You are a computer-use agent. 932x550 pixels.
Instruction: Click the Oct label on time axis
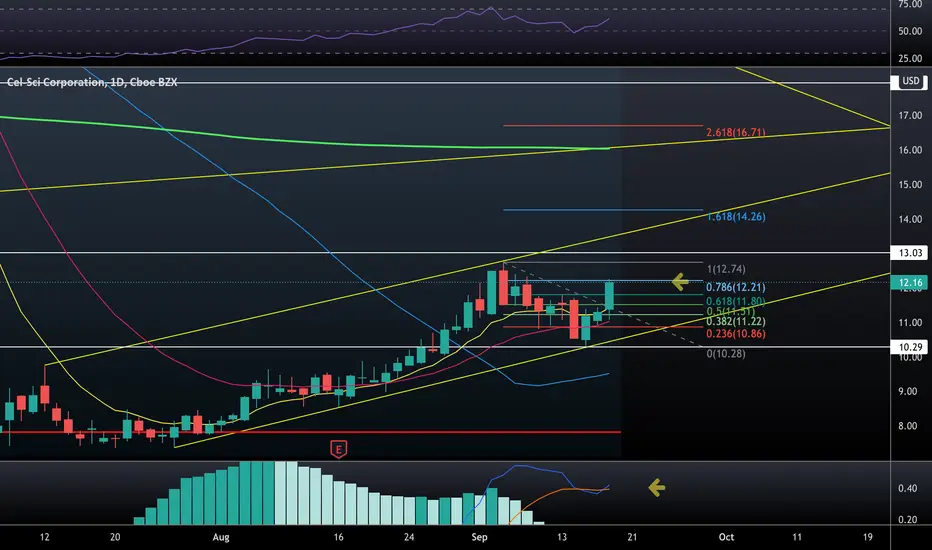(726, 537)
